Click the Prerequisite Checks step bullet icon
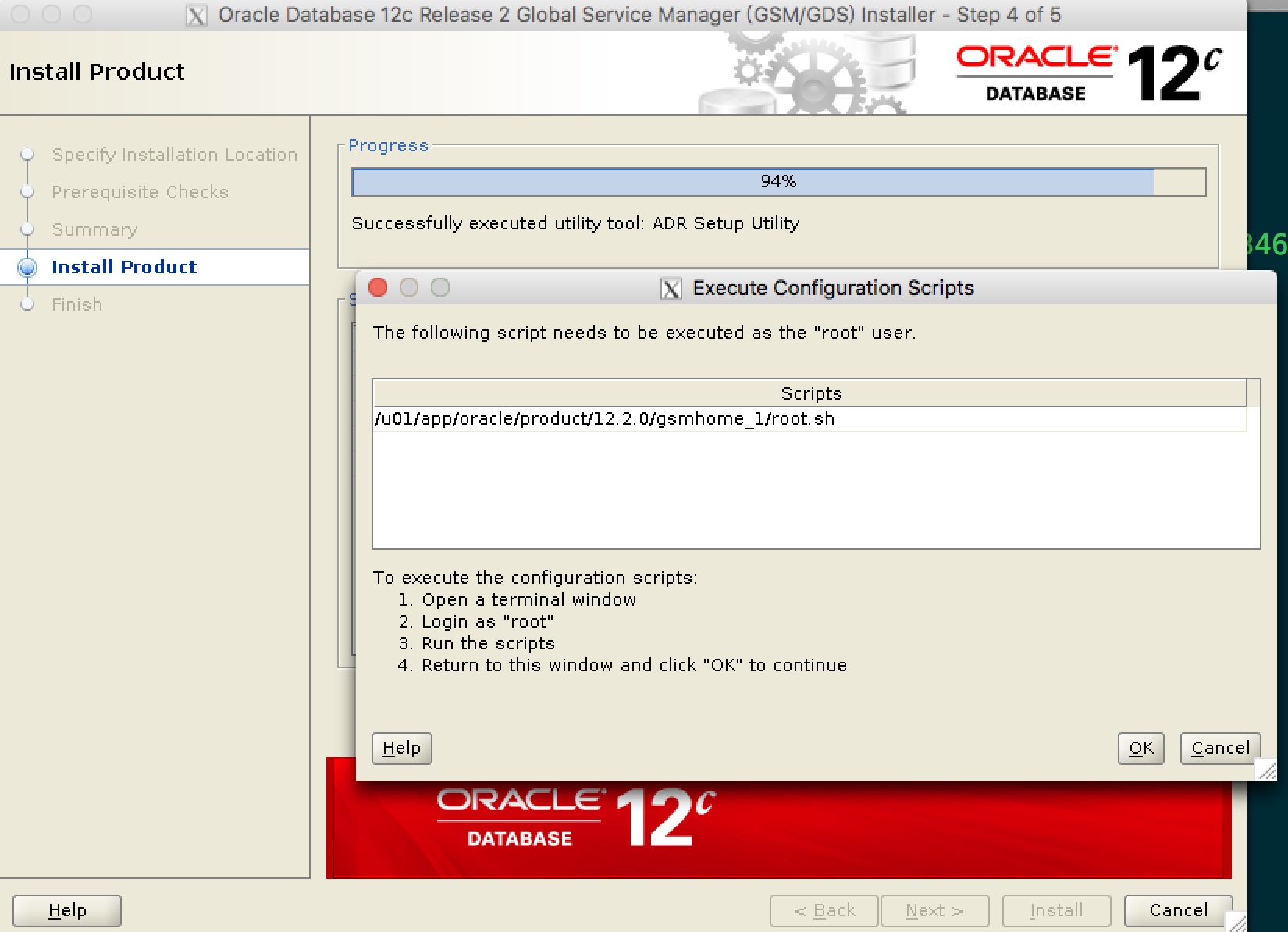The width and height of the screenshot is (1288, 932). point(27,191)
